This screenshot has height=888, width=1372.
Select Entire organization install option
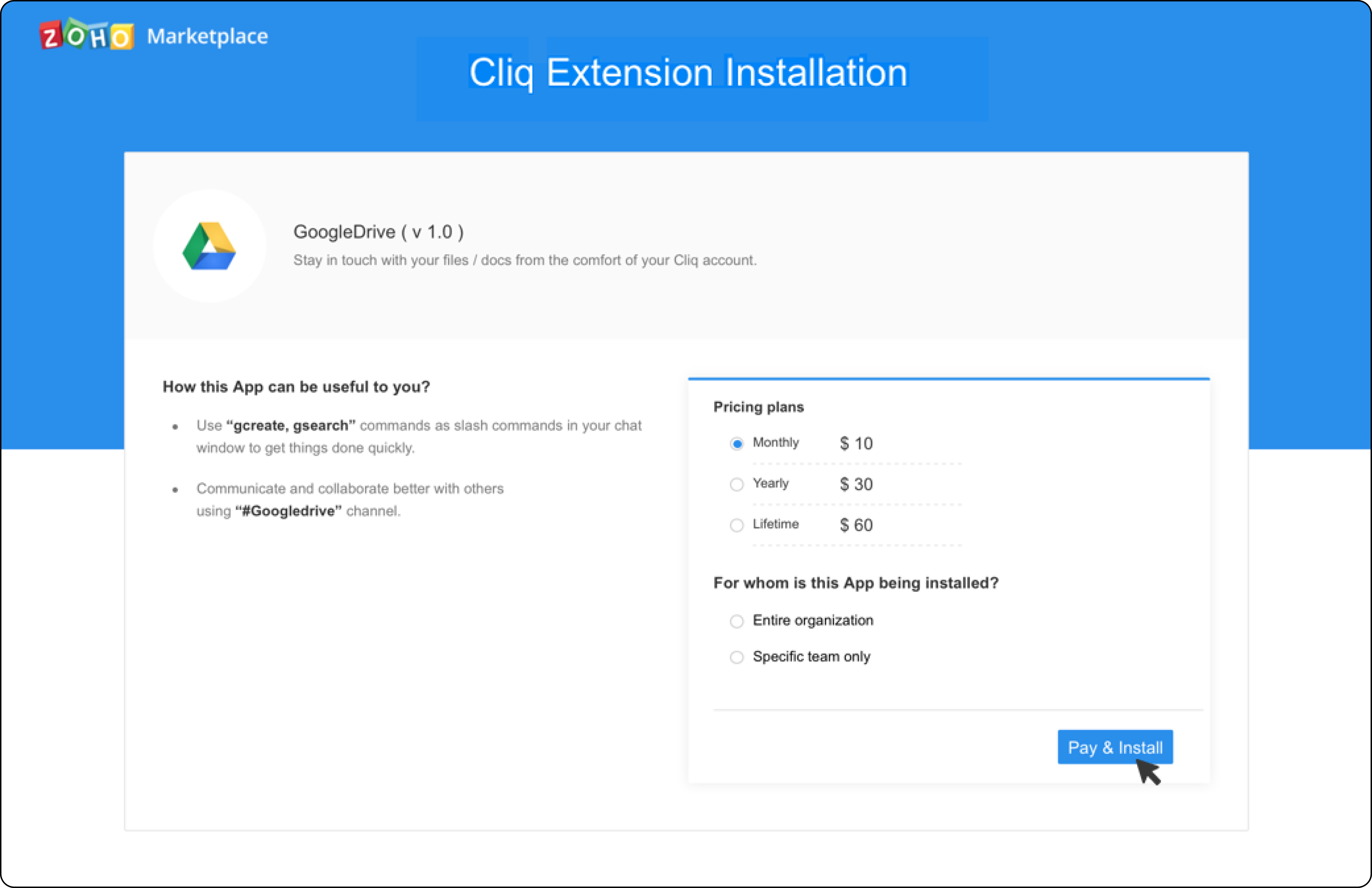(x=736, y=621)
